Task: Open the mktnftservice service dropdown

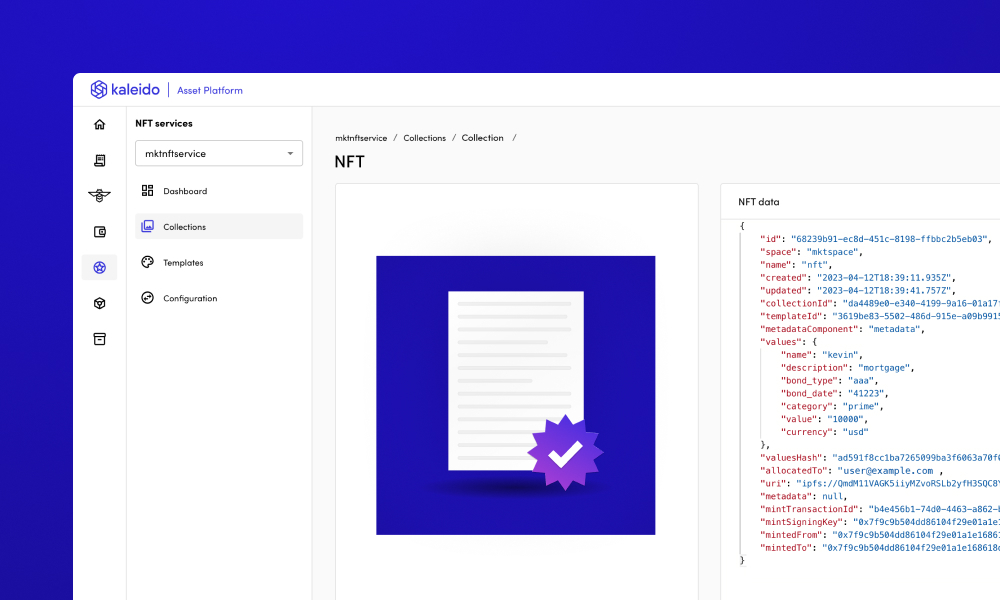Action: point(219,153)
